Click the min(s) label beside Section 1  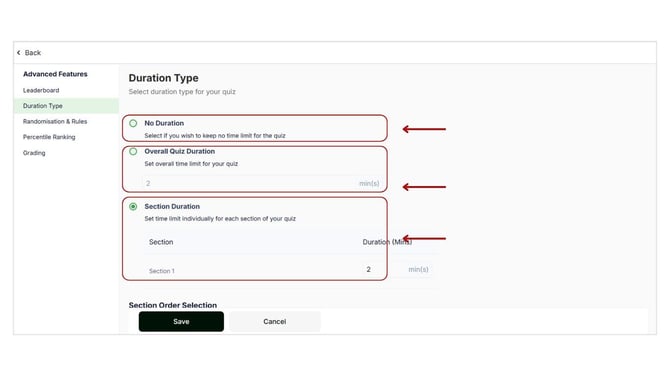[418, 269]
